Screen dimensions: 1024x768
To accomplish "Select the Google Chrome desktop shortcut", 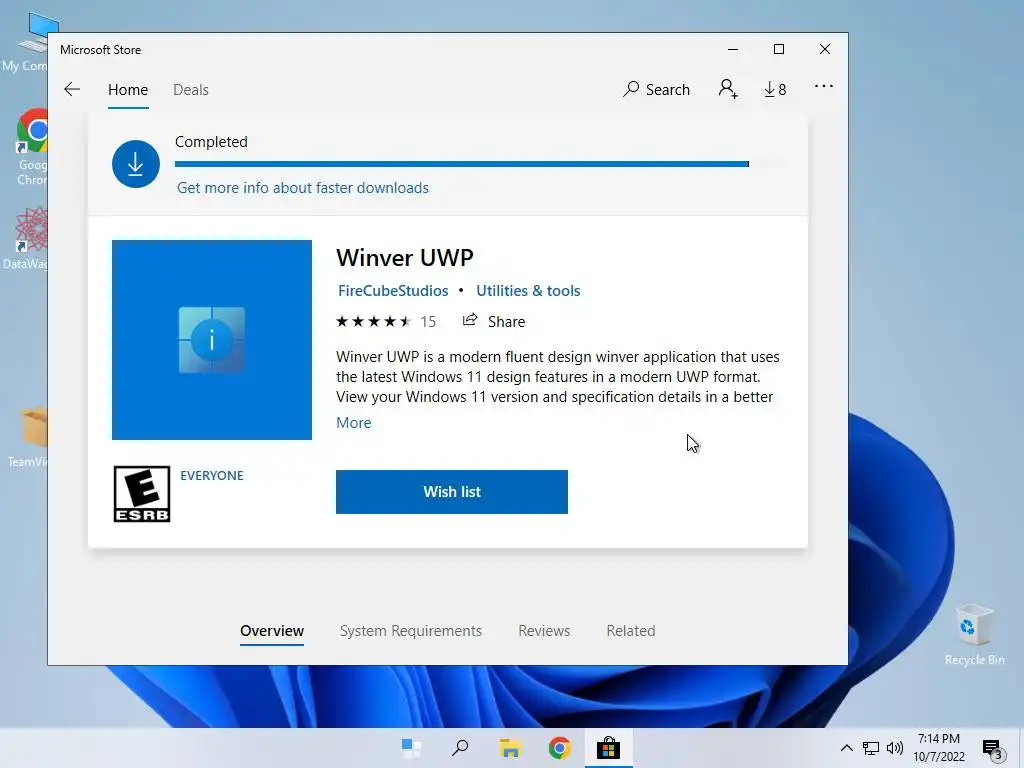I will 31,148.
